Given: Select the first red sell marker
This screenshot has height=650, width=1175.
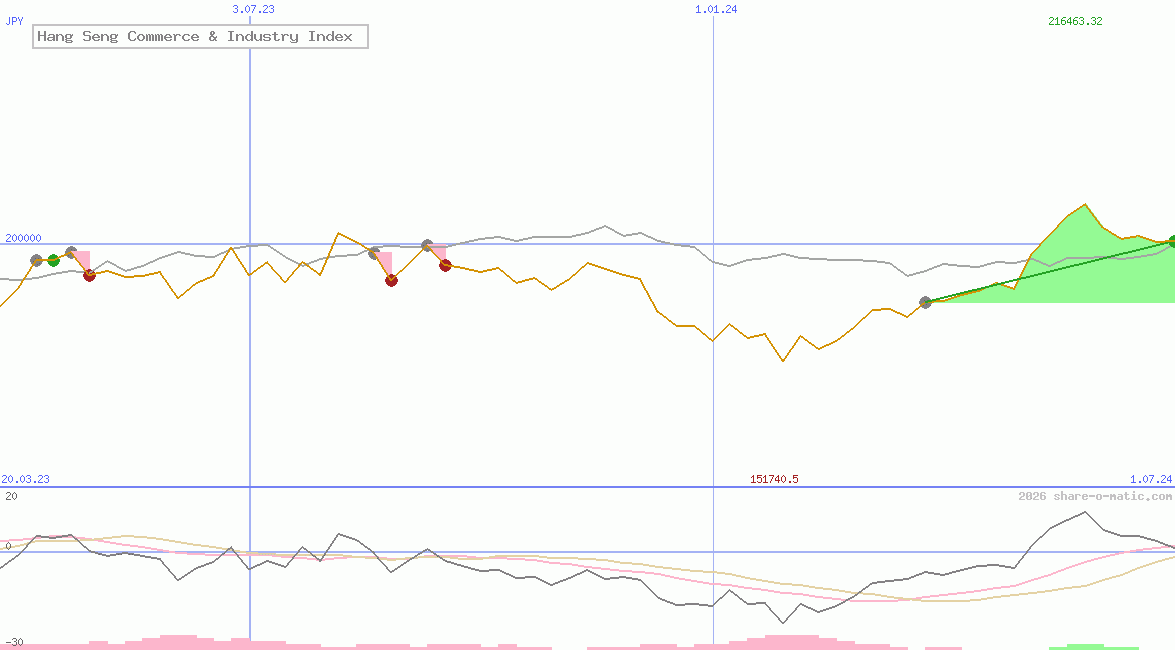Looking at the screenshot, I should [x=89, y=277].
